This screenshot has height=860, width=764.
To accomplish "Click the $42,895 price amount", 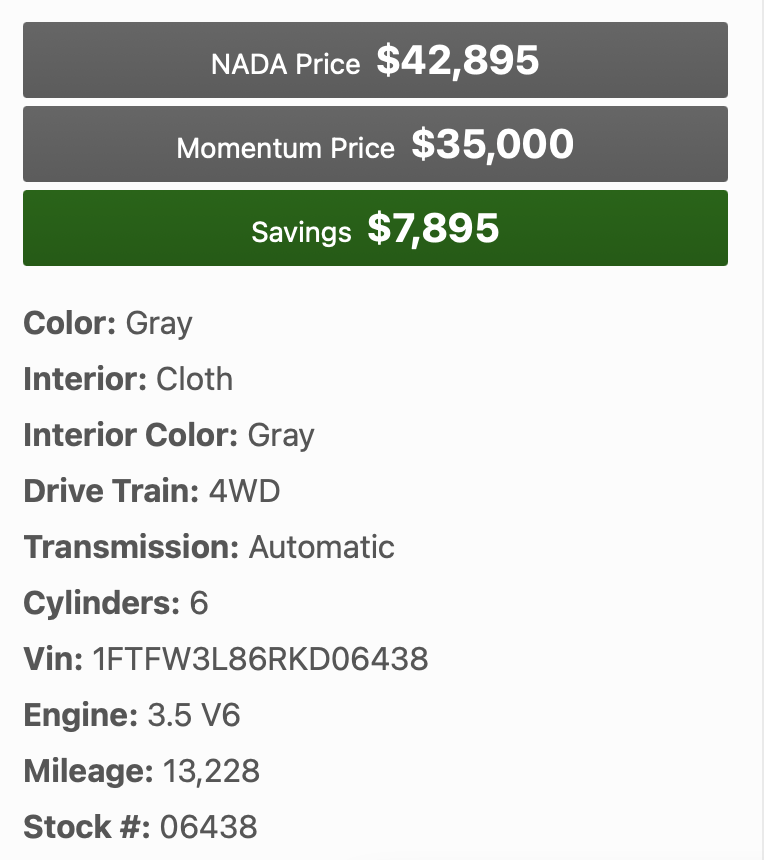I will (x=457, y=61).
